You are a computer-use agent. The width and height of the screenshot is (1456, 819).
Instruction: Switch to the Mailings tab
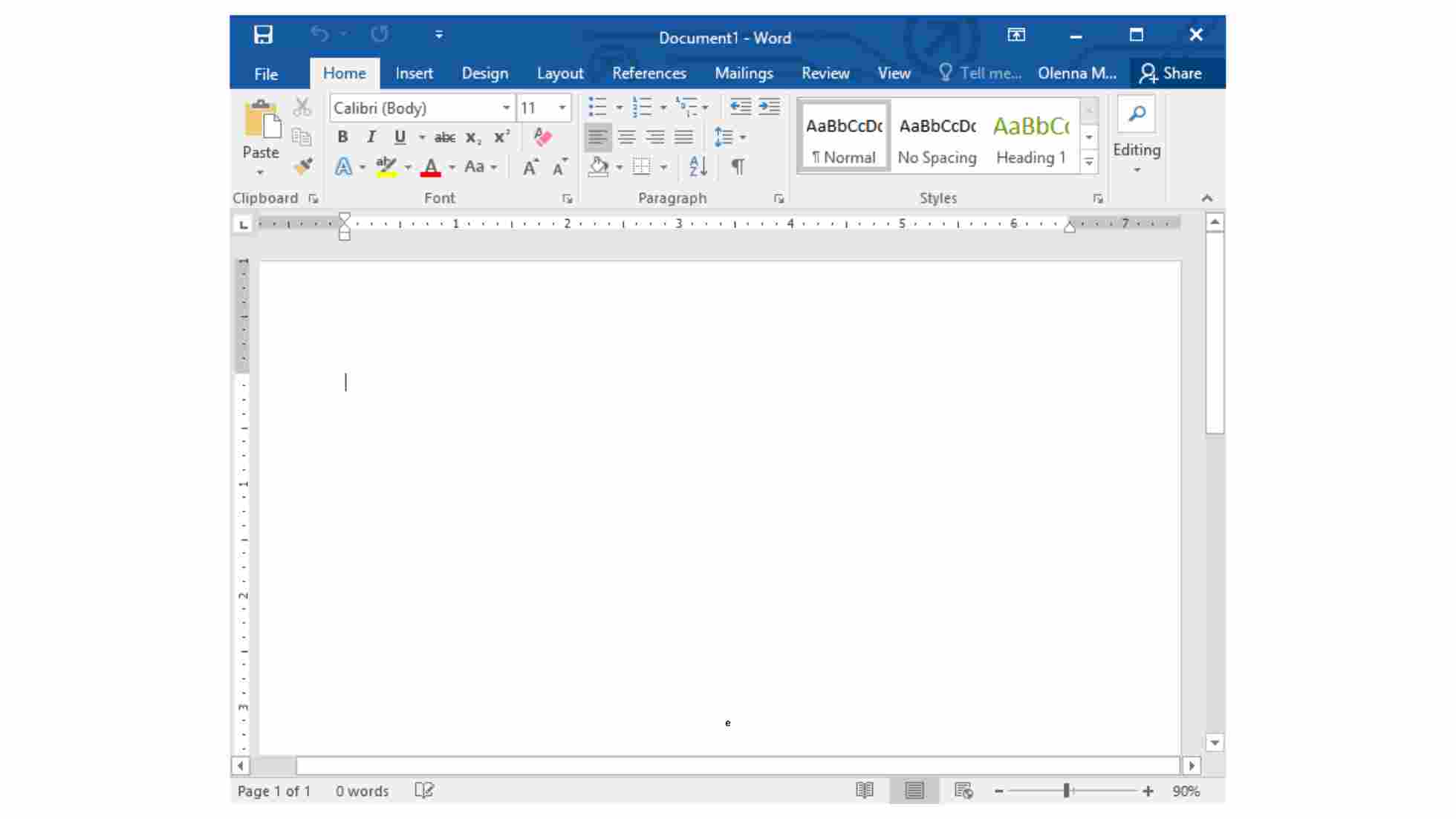(744, 74)
